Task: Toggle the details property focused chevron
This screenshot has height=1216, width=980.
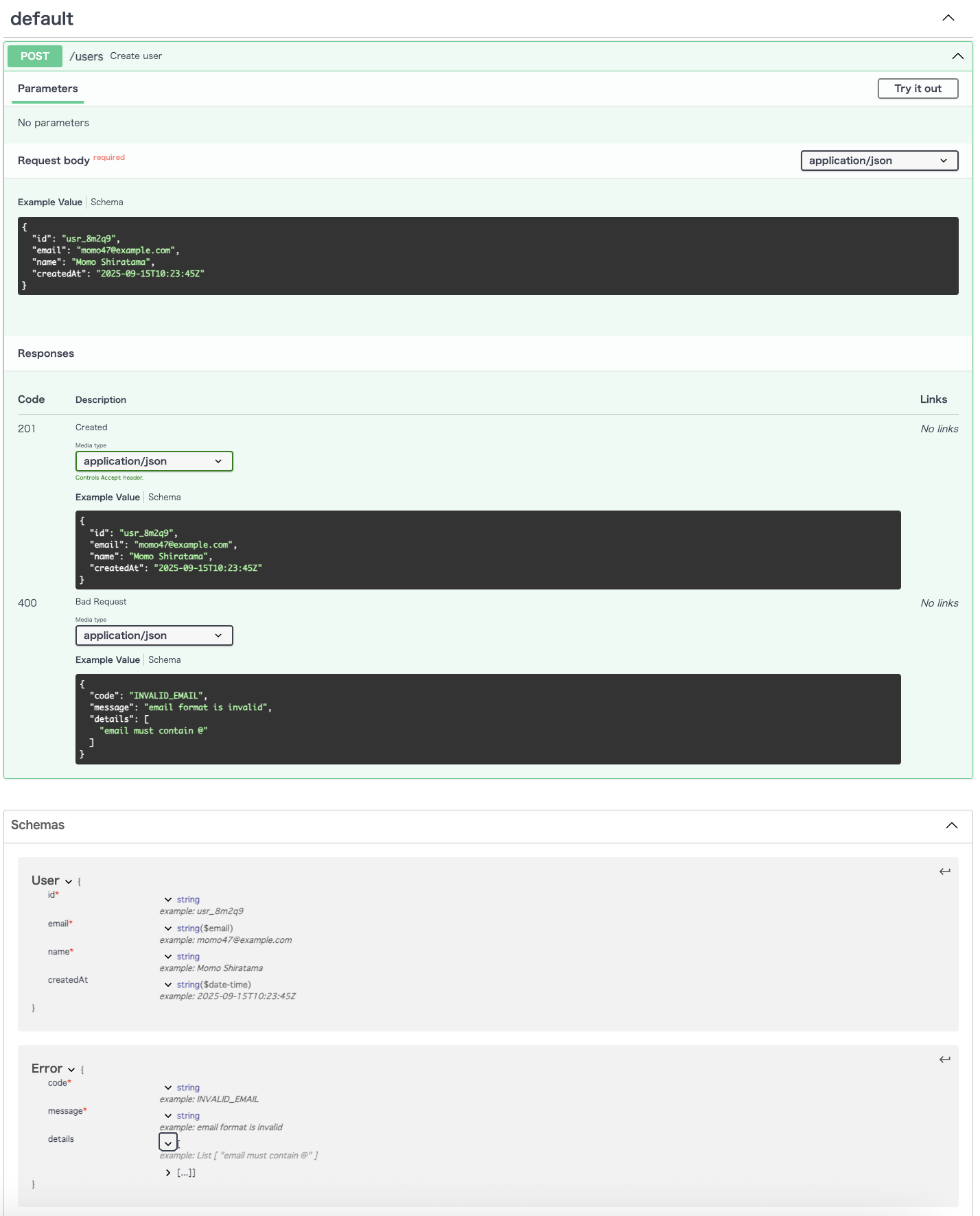Action: pyautogui.click(x=168, y=1143)
